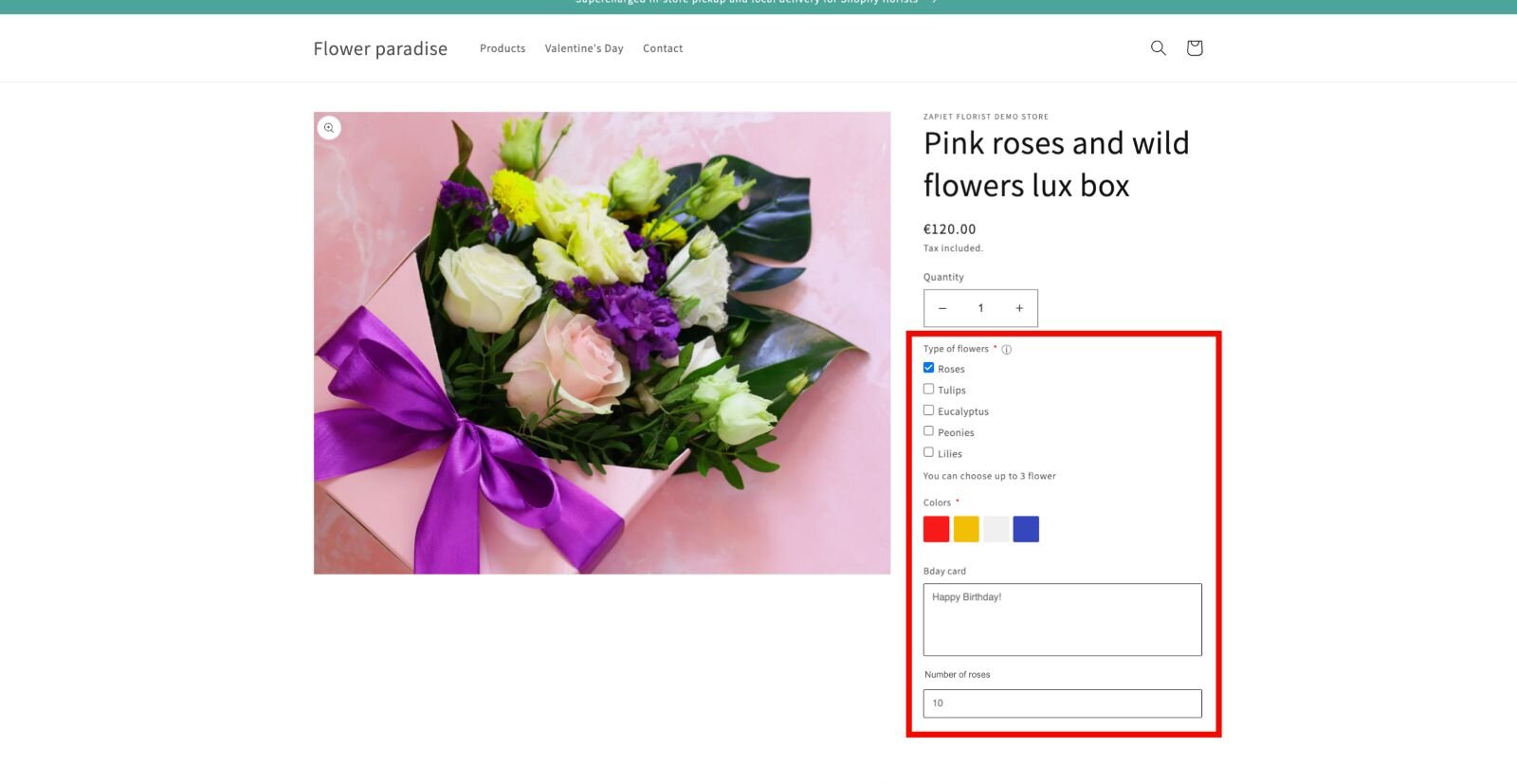Open the Contact page link
This screenshot has height=784, width=1517.
pos(663,48)
